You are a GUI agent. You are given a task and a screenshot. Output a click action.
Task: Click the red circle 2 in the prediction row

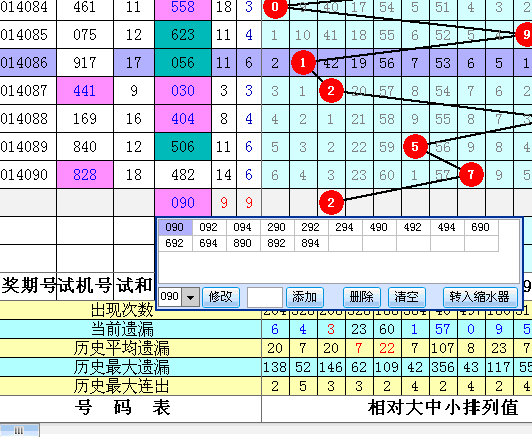coord(331,203)
